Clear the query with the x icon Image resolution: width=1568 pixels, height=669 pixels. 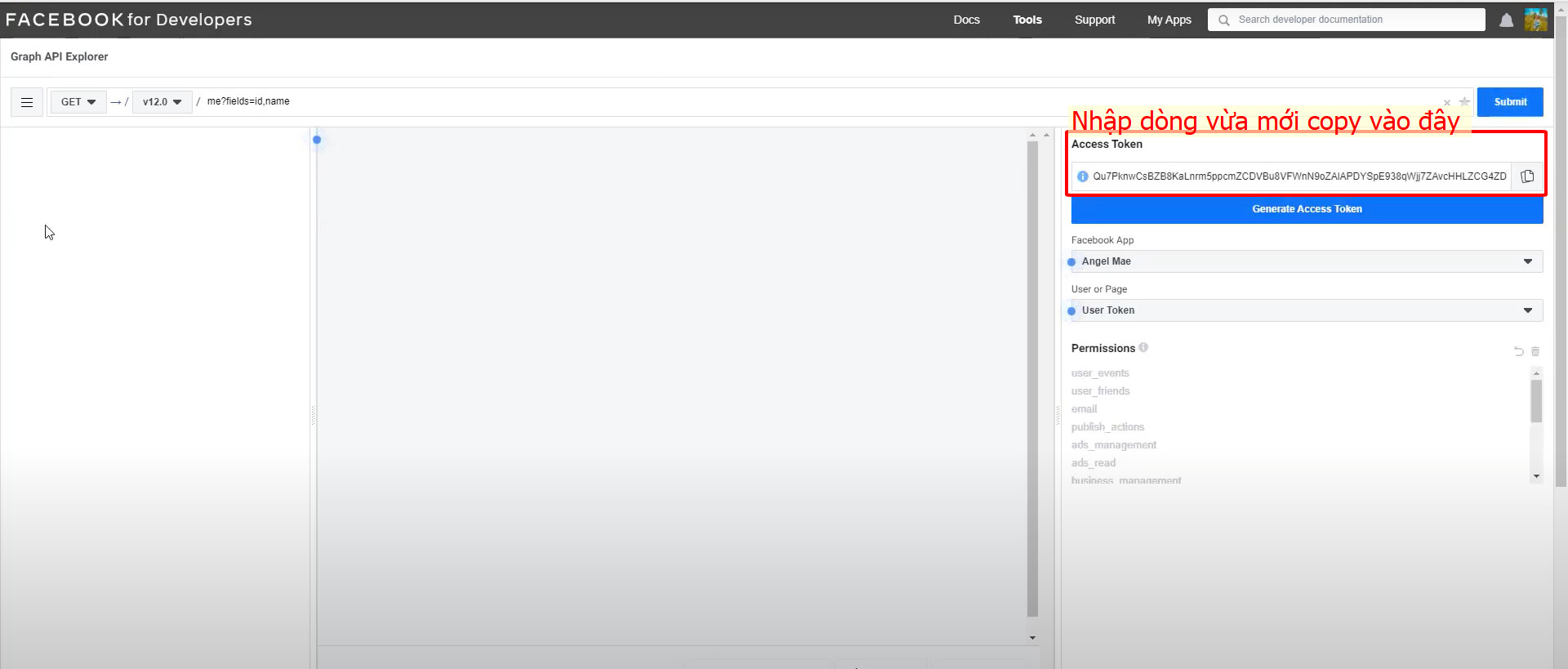1446,103
